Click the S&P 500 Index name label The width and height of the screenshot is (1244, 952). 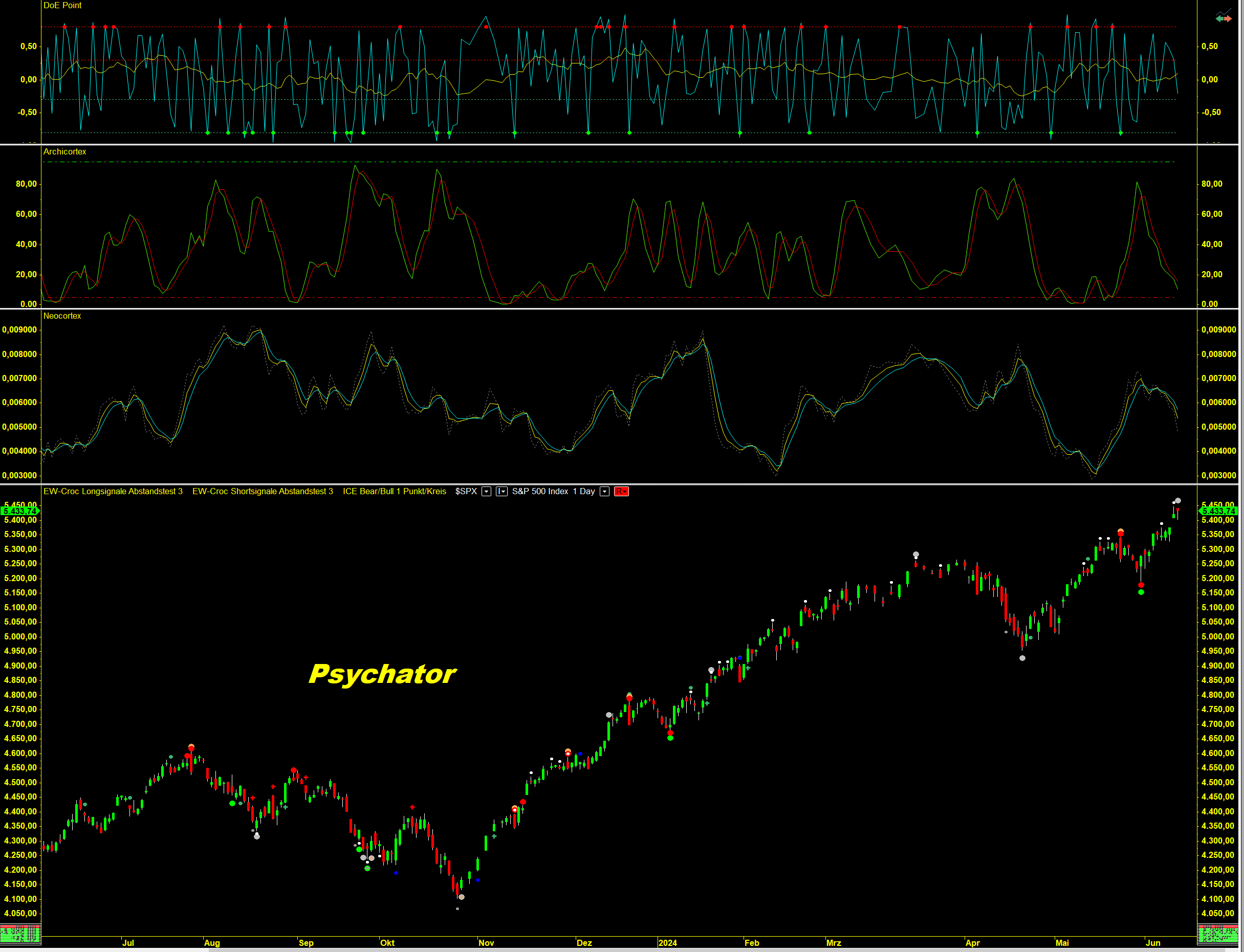539,491
